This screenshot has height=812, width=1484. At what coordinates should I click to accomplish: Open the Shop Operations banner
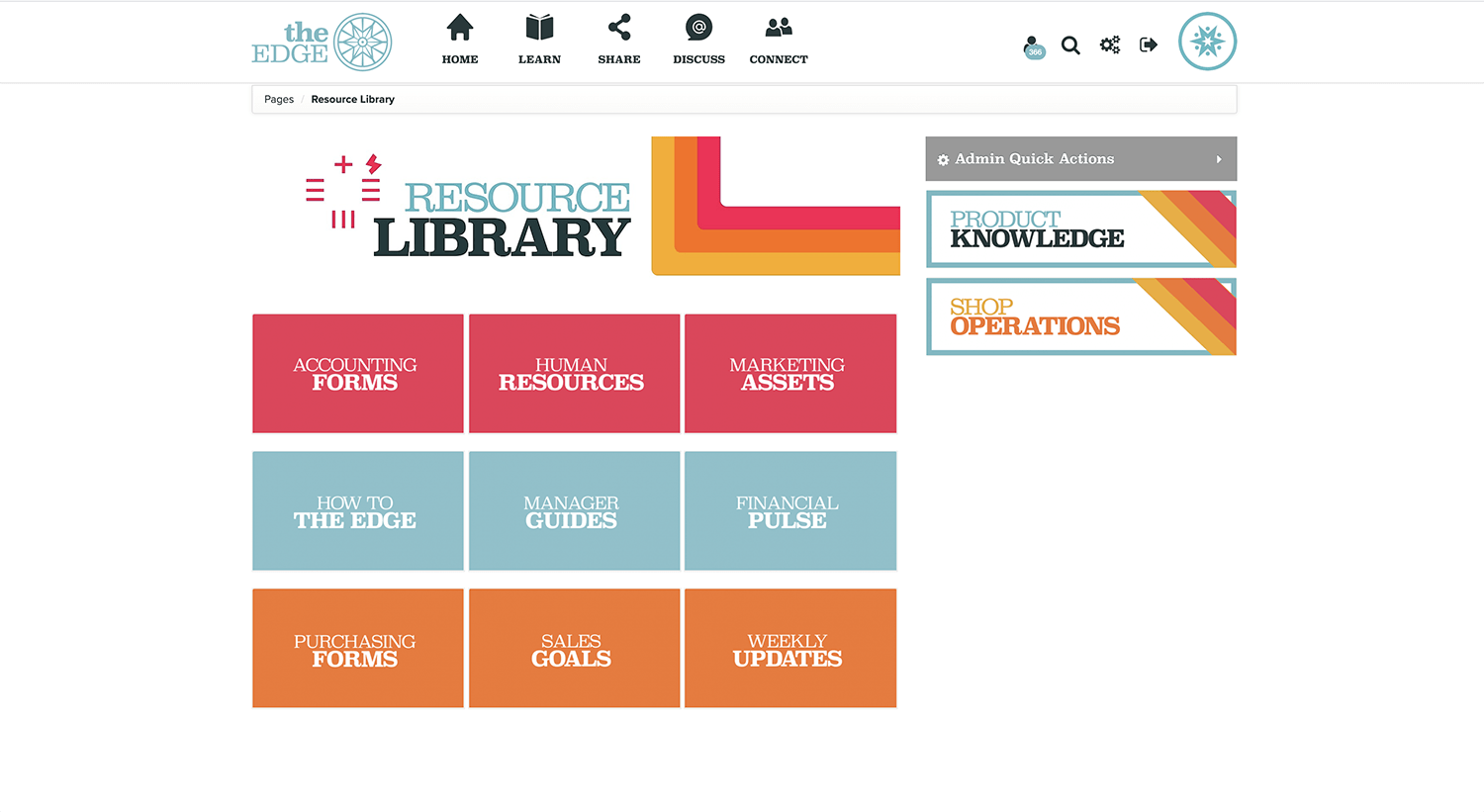(1080, 317)
